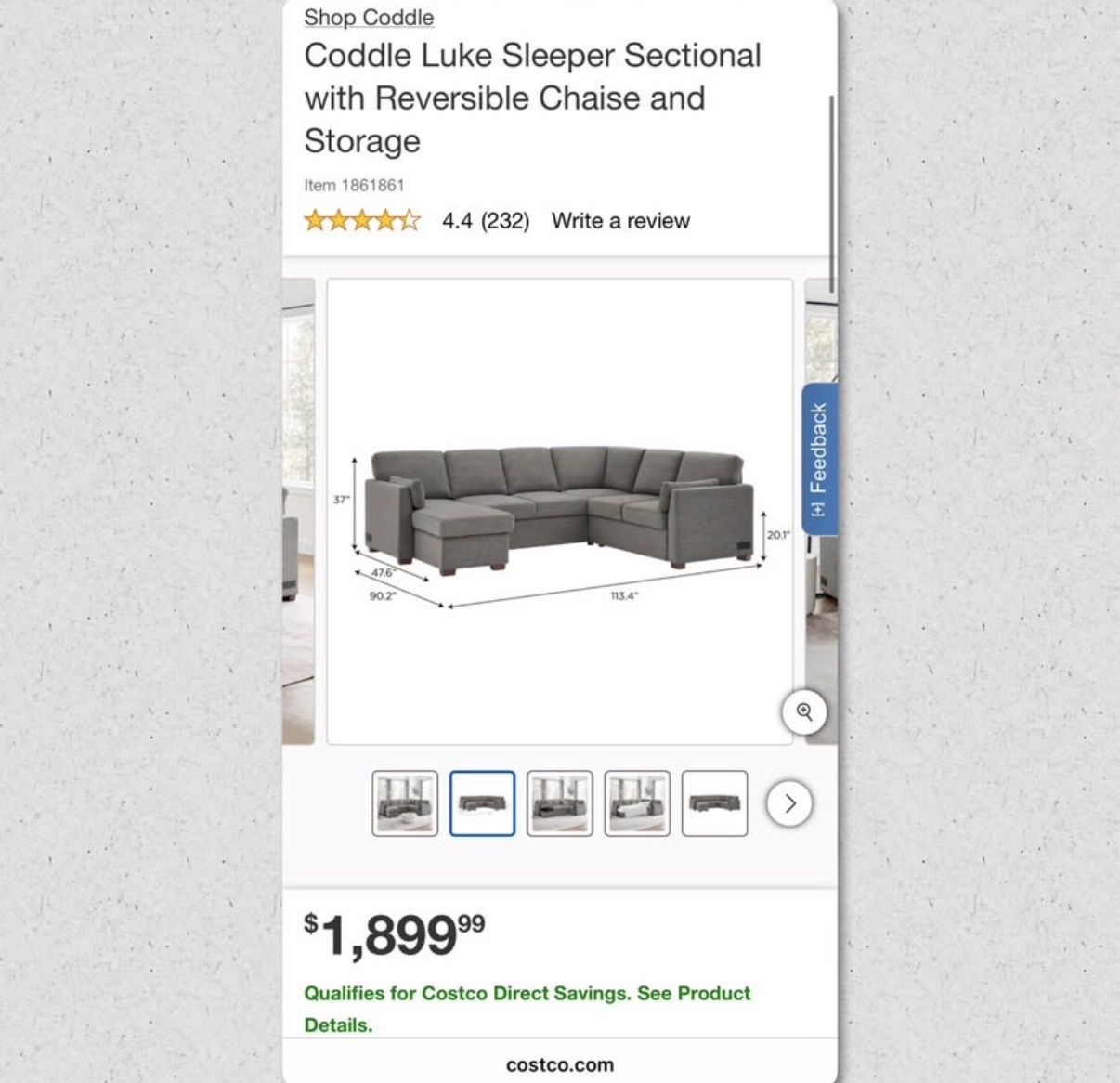Open the blue Feedback side tab
The width and height of the screenshot is (1120, 1083).
819,459
